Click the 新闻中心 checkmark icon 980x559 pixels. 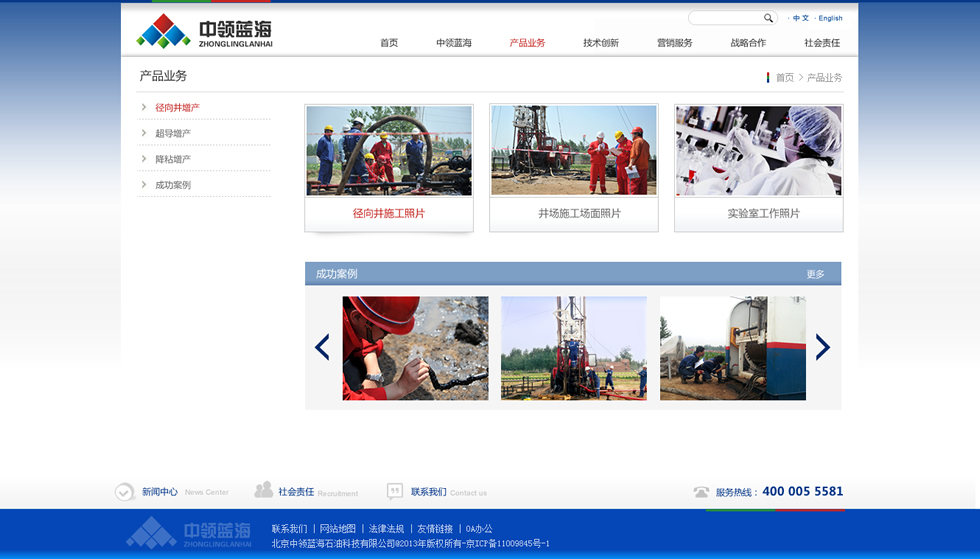tap(124, 492)
